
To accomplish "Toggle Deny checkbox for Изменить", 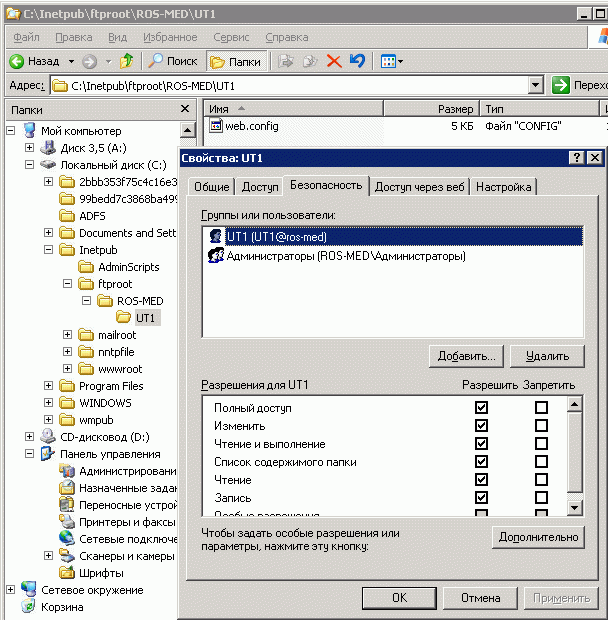I will pyautogui.click(x=541, y=425).
